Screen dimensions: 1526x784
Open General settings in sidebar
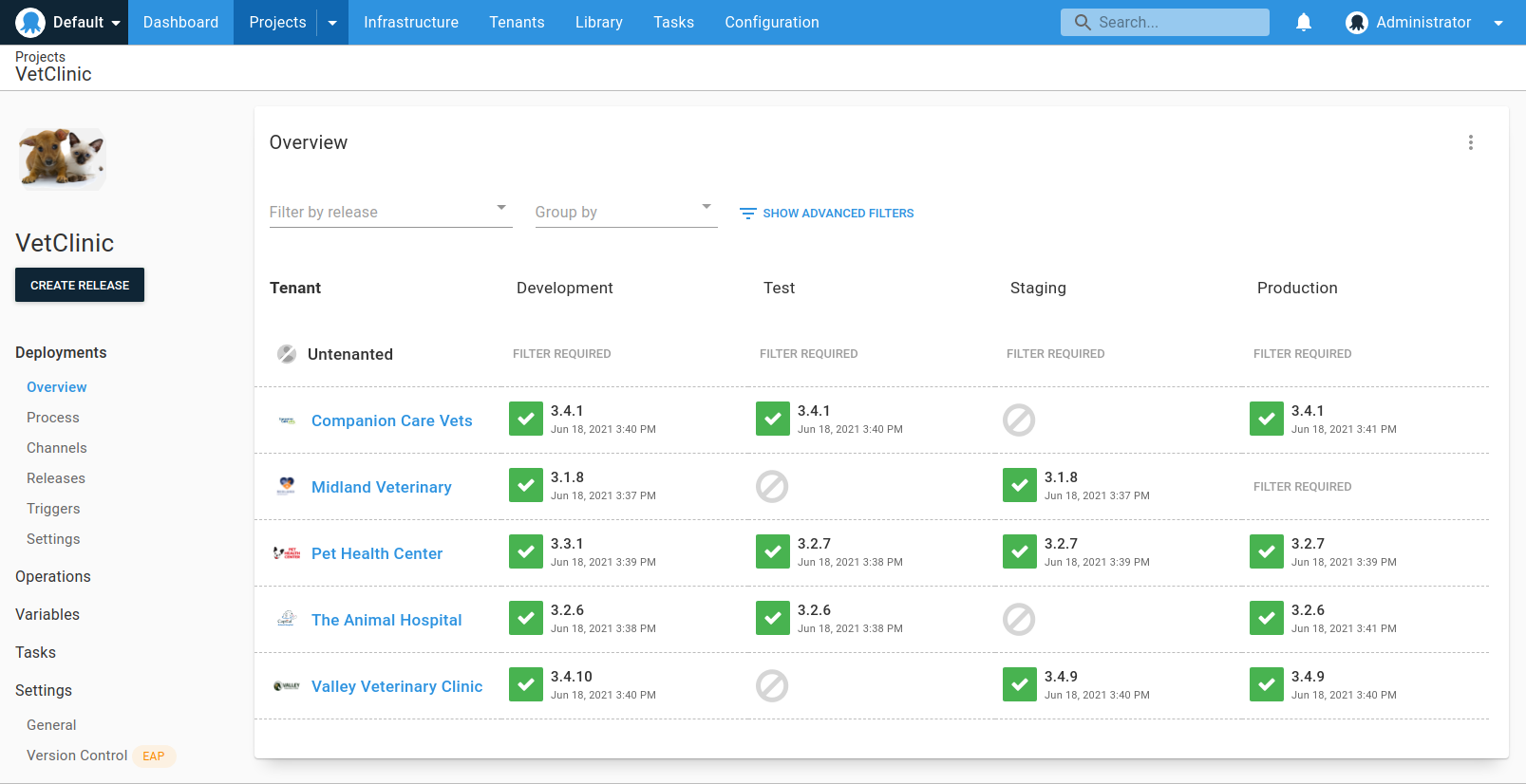click(x=51, y=725)
